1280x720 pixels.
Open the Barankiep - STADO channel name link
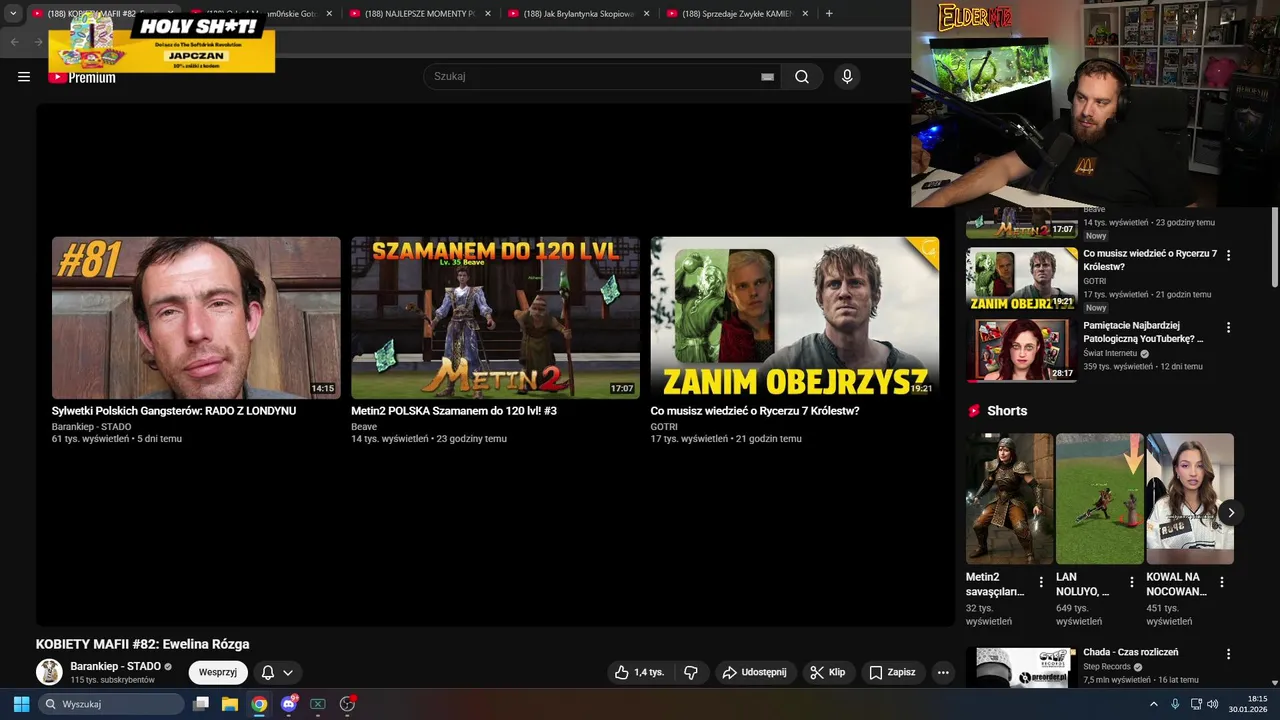116,666
